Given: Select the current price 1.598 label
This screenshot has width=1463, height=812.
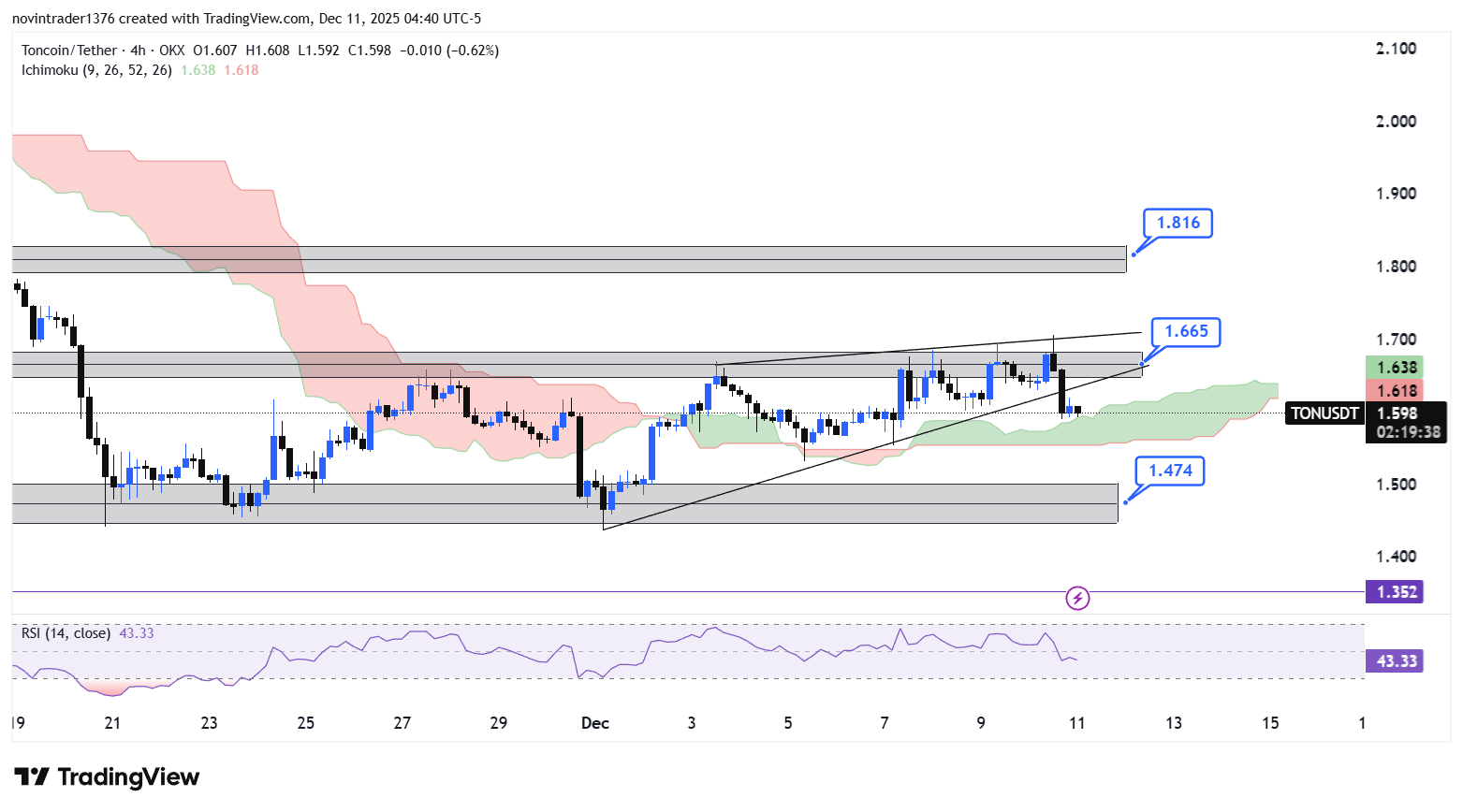Looking at the screenshot, I should (1397, 413).
